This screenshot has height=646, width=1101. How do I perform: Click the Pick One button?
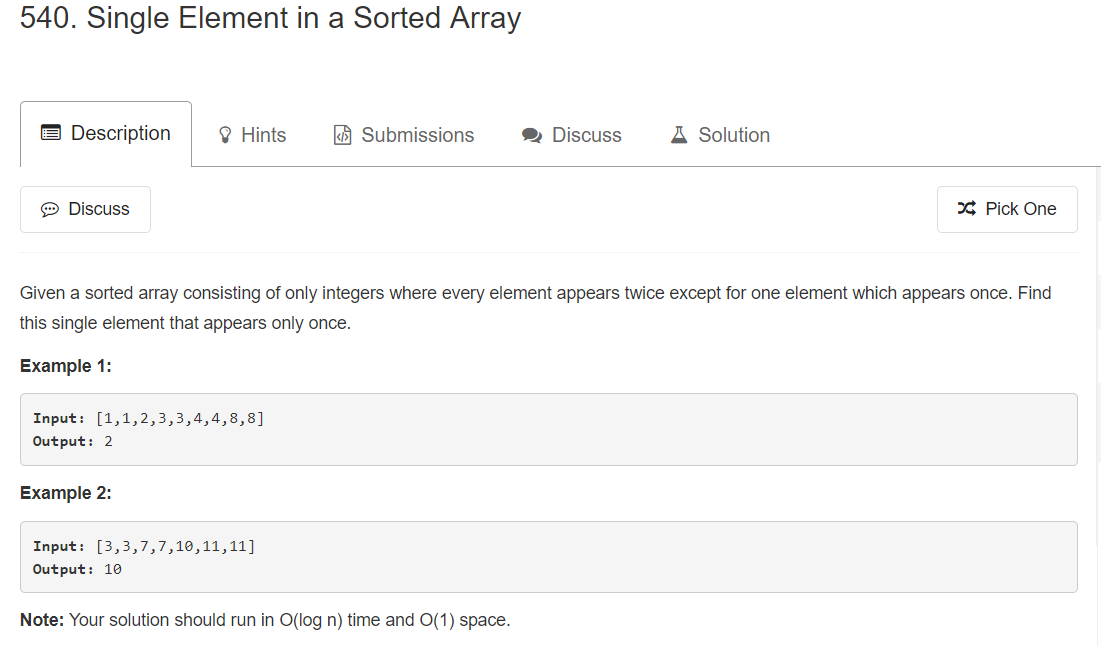pos(1007,209)
